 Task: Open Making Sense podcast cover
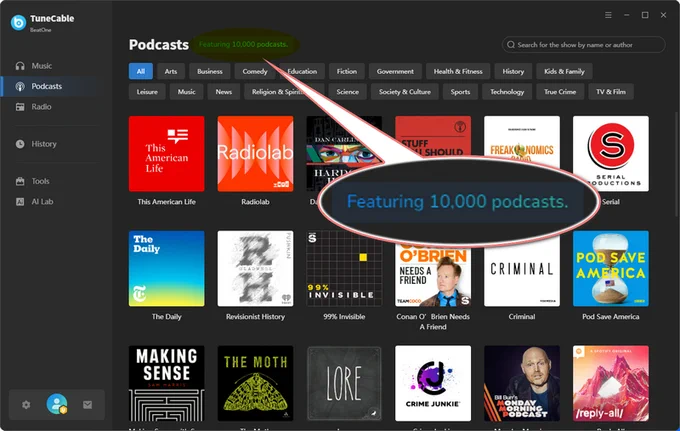click(x=167, y=383)
